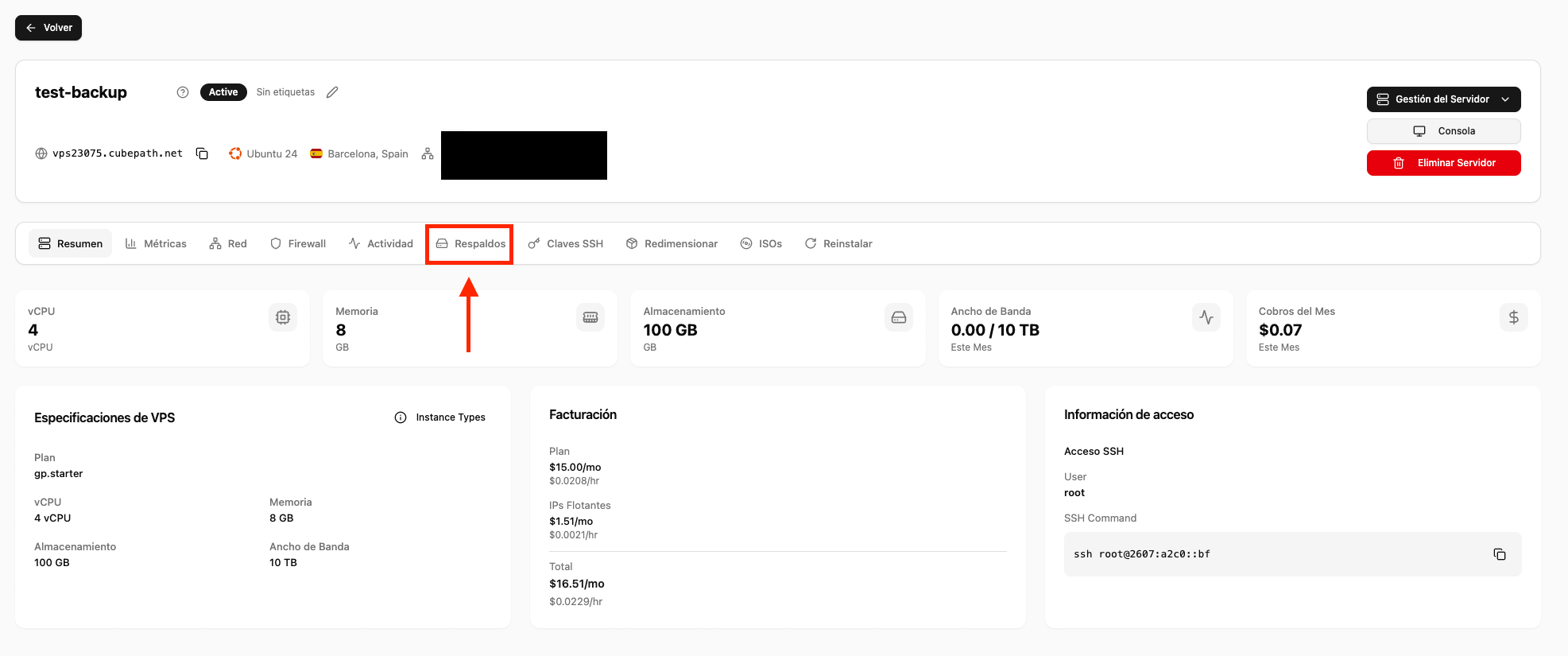Copy the vps23075.cubepath.net hostname
The width and height of the screenshot is (1568, 656).
tap(202, 153)
